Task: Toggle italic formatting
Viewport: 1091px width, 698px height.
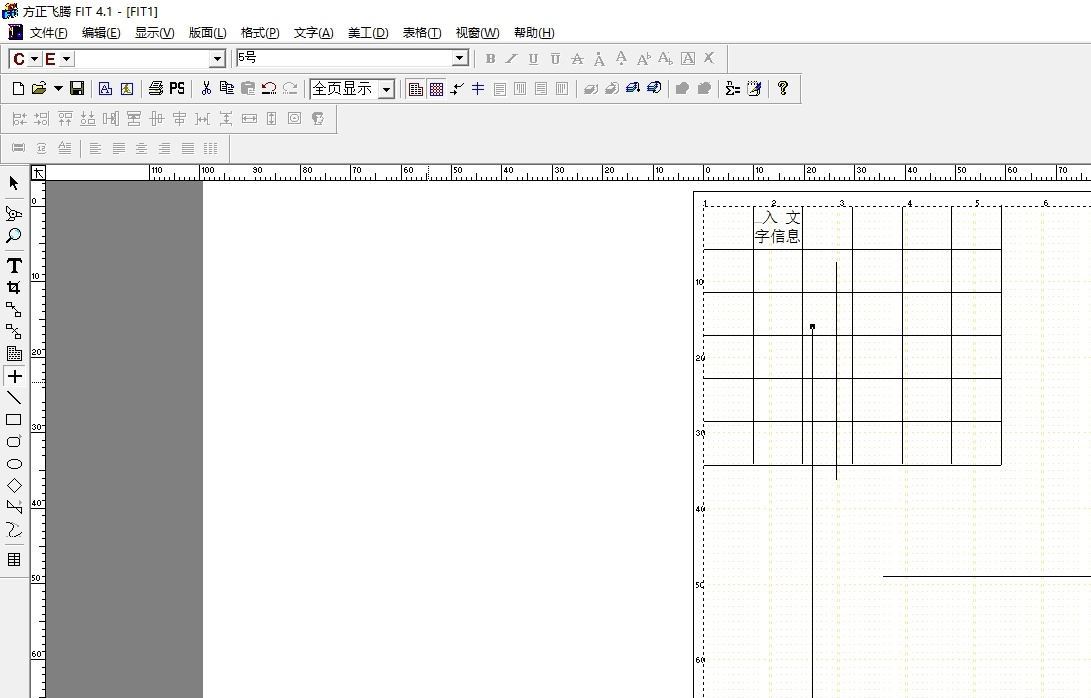Action: [x=511, y=59]
